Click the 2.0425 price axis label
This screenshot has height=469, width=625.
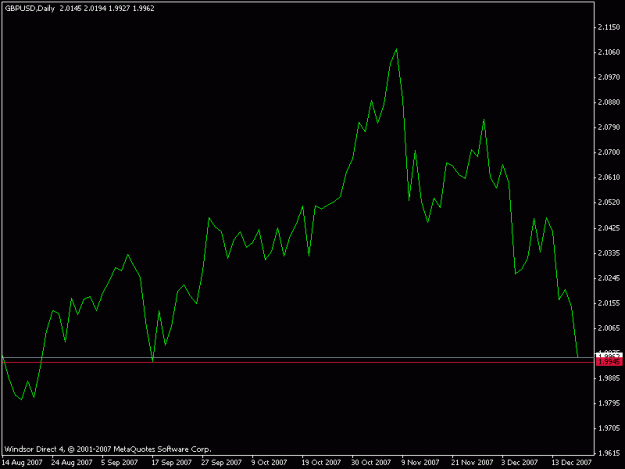(609, 228)
